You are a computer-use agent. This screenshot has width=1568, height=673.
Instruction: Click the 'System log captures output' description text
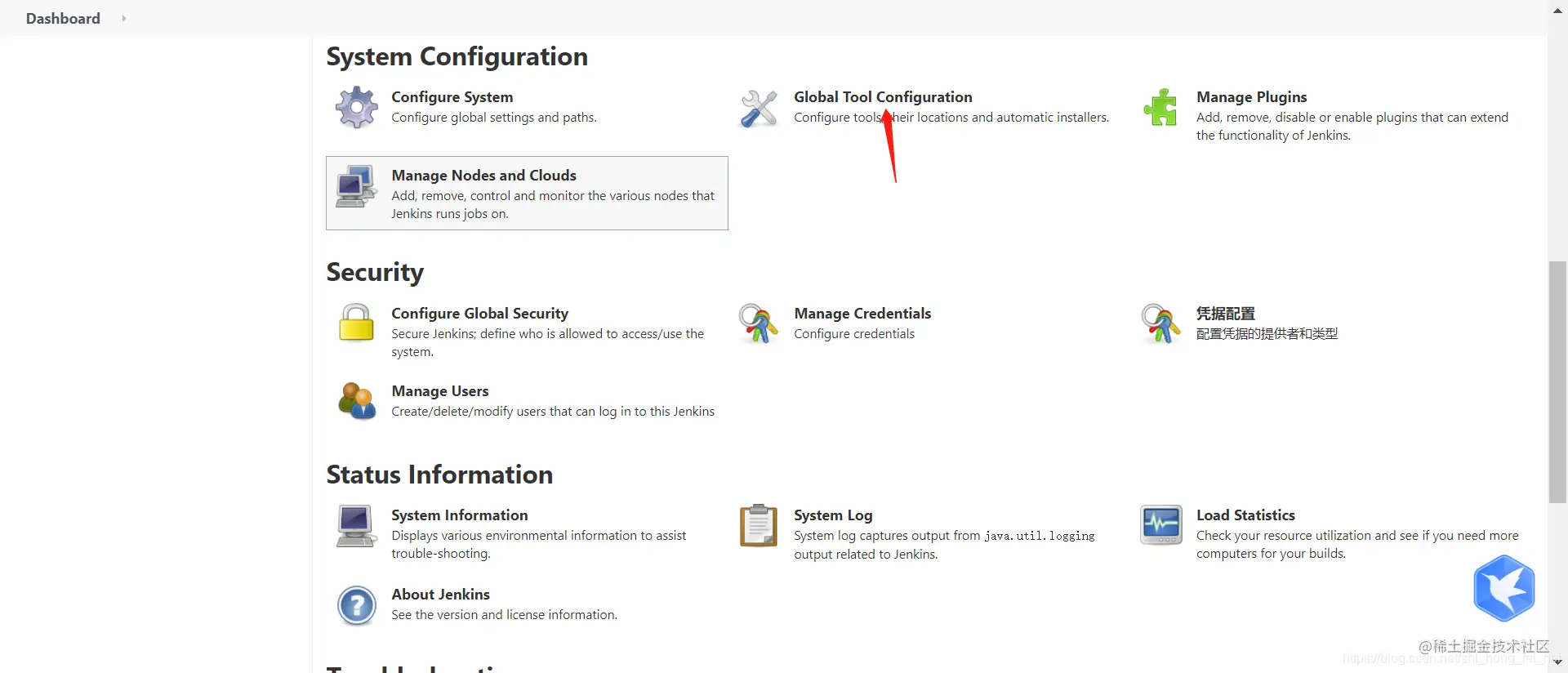[x=944, y=545]
